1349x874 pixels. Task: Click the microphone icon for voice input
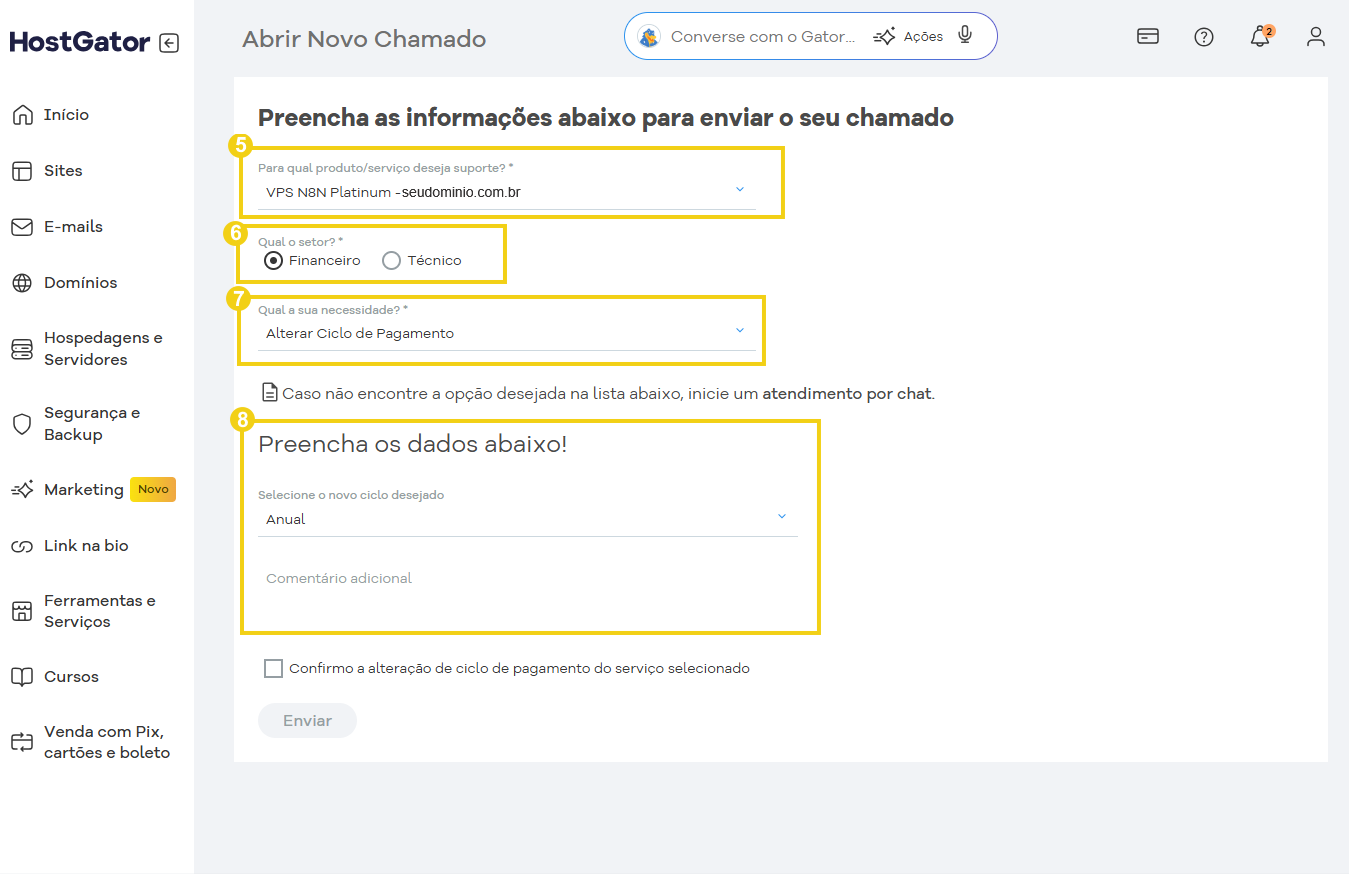point(964,35)
